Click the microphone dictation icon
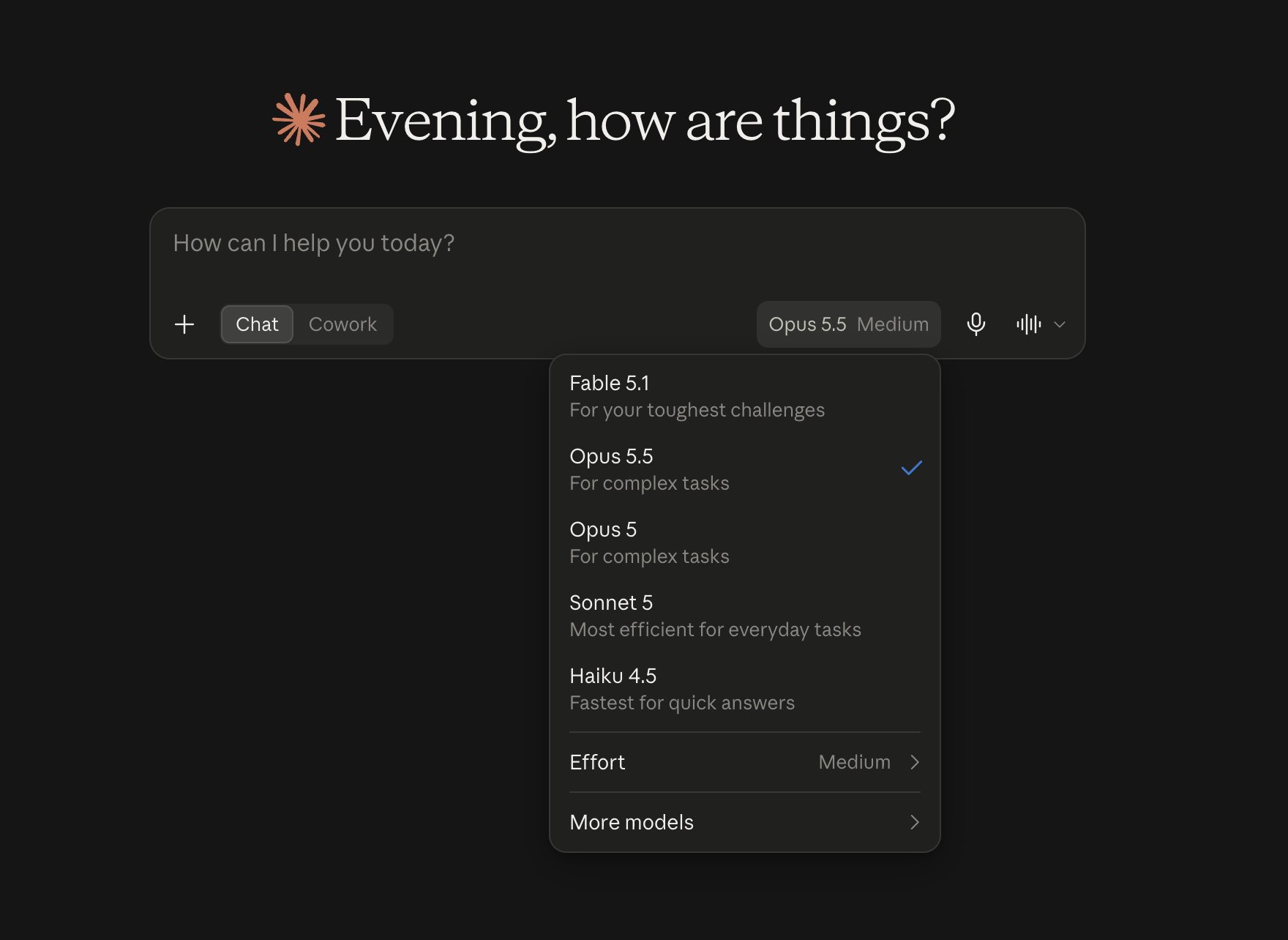This screenshot has width=1288, height=940. click(x=976, y=324)
